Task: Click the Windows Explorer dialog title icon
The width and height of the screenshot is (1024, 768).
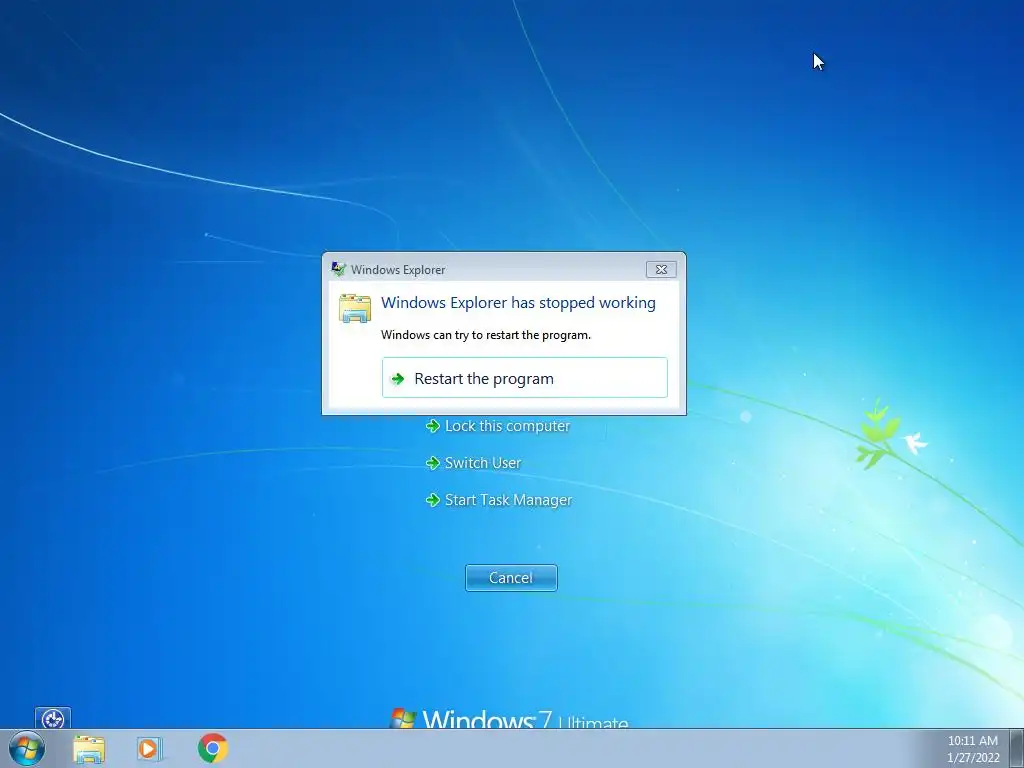Action: pos(338,269)
